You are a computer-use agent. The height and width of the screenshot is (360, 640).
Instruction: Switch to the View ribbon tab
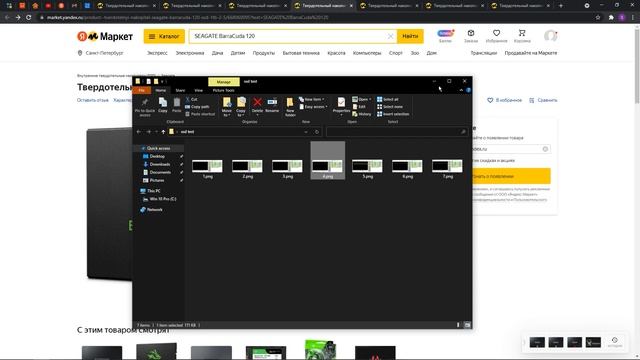[x=198, y=90]
